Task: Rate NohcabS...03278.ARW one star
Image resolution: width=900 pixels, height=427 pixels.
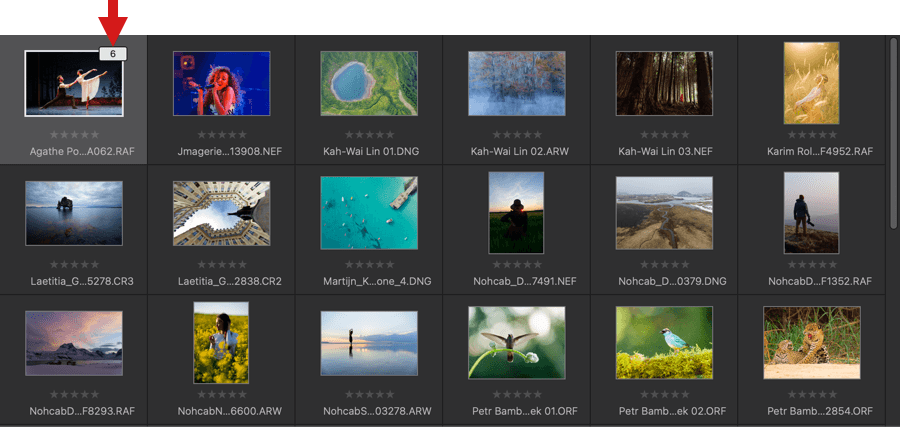Action: click(x=350, y=394)
